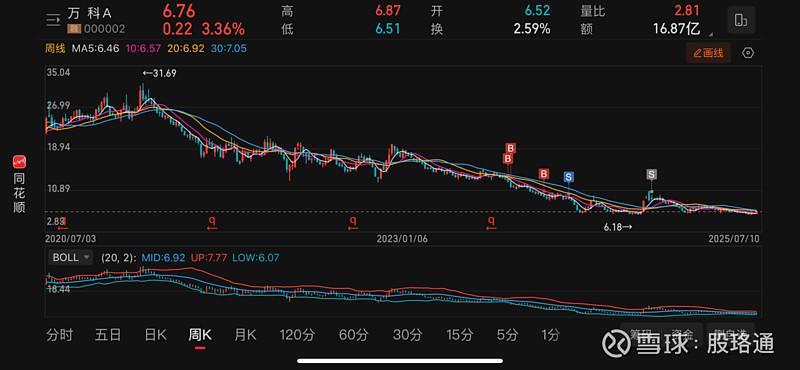The height and width of the screenshot is (370, 800).
Task: Switch to the 分时 tab
Action: point(59,335)
